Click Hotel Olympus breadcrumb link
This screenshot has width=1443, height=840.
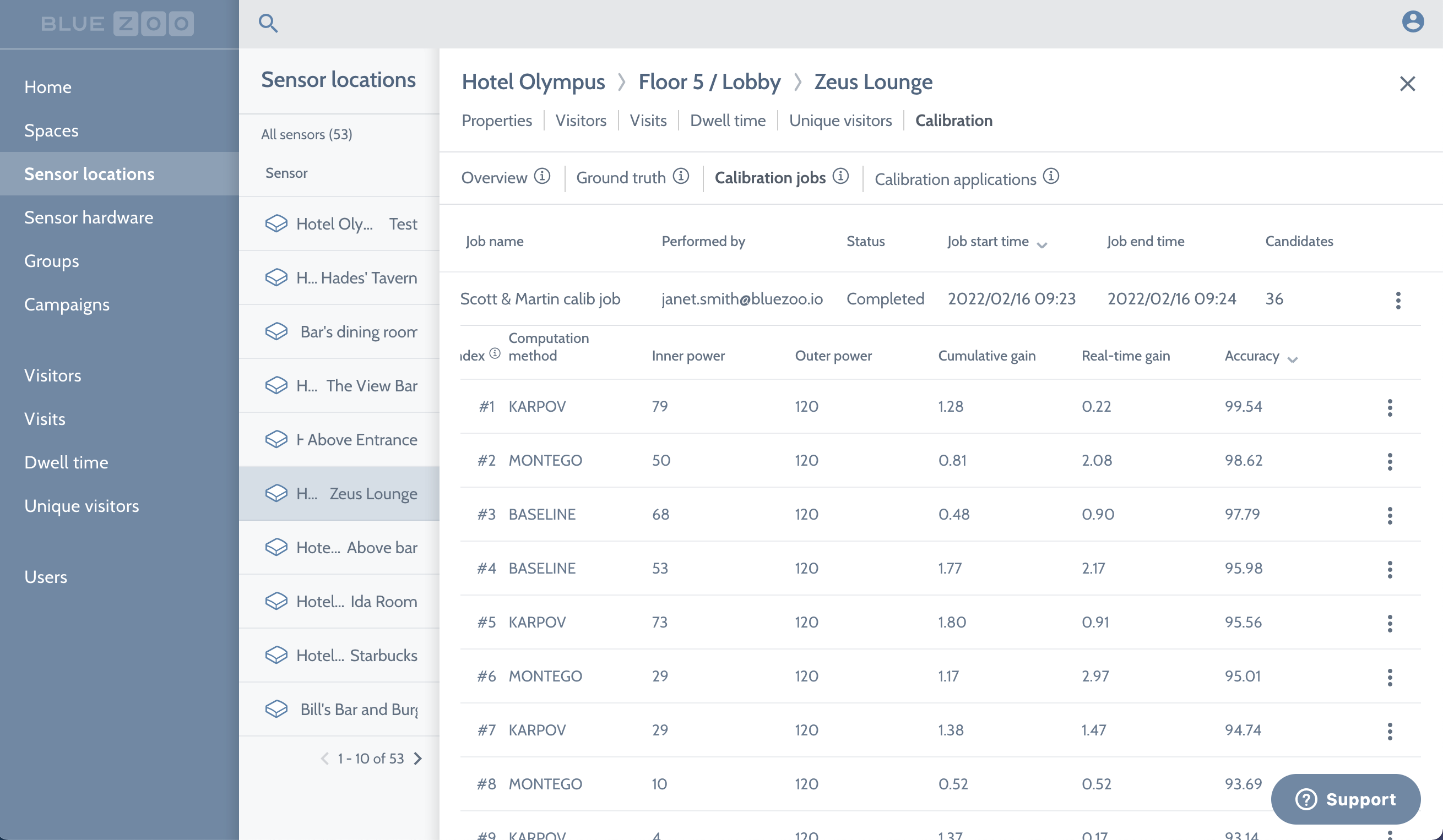click(x=533, y=82)
